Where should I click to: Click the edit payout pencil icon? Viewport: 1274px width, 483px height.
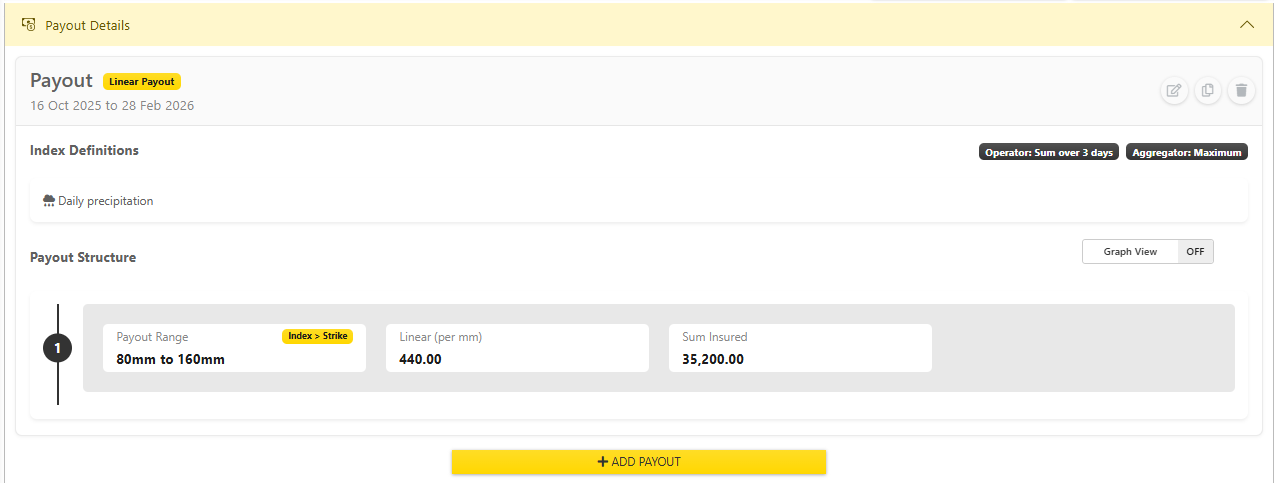point(1175,91)
